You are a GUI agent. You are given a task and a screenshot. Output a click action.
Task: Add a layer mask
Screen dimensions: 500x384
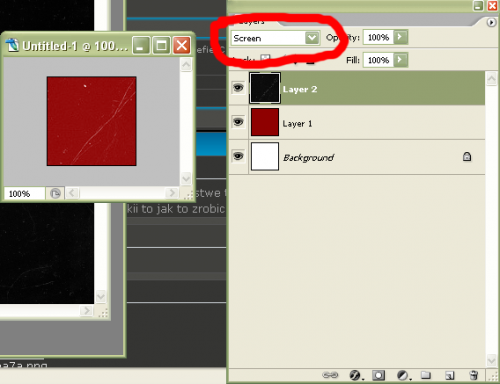[x=379, y=376]
